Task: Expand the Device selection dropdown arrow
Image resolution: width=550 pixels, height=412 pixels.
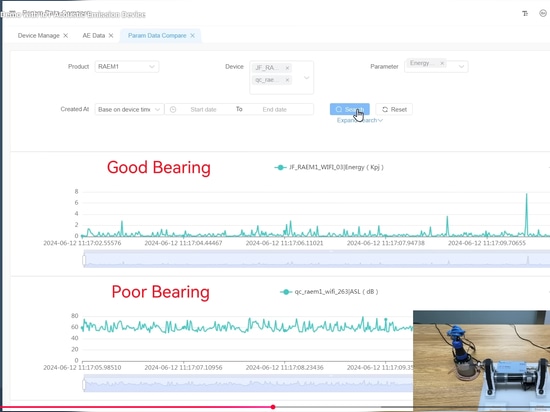Action: (x=307, y=77)
